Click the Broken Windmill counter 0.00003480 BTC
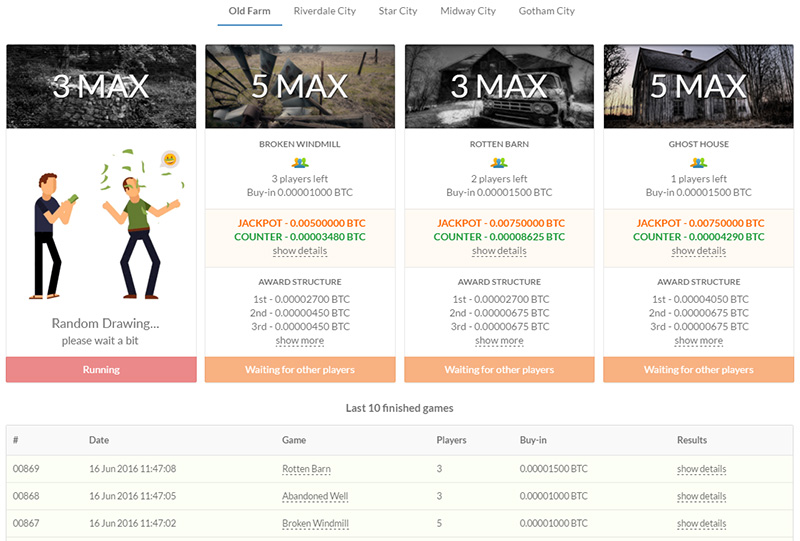This screenshot has height=541, width=800. pos(328,237)
